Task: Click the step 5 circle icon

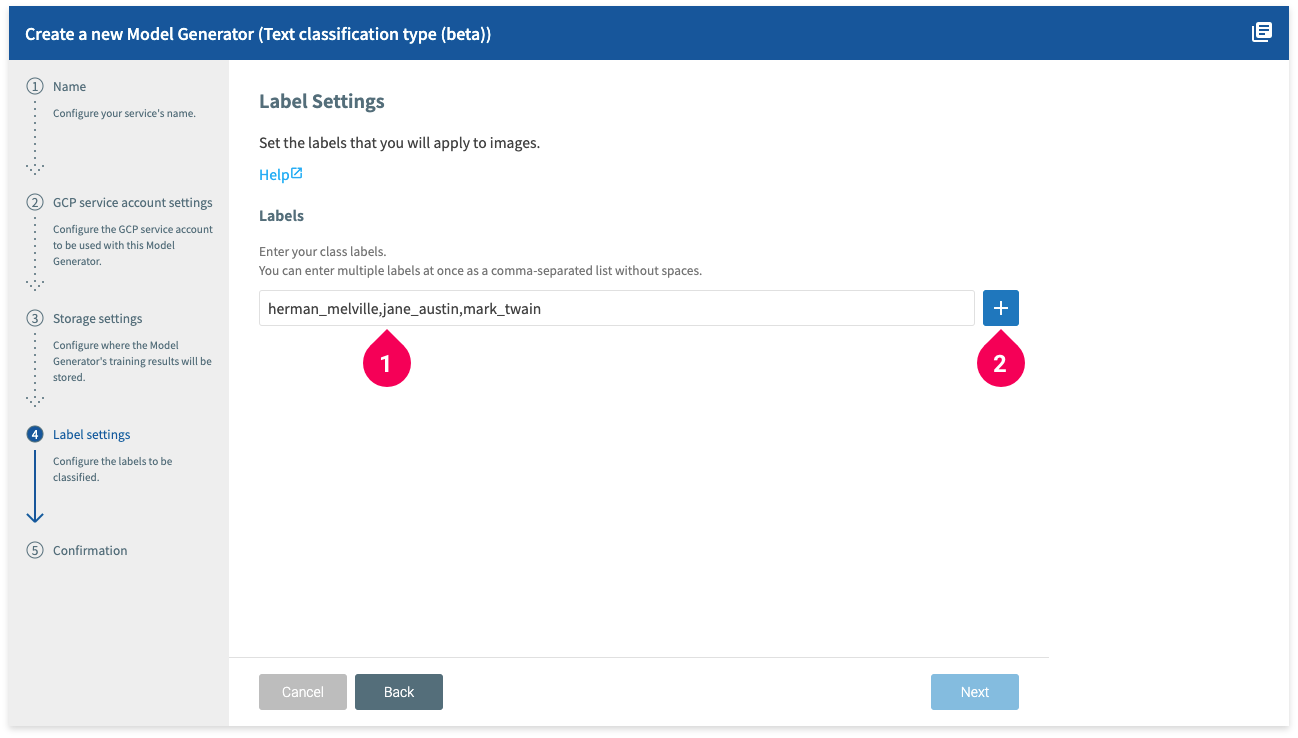Action: click(35, 551)
